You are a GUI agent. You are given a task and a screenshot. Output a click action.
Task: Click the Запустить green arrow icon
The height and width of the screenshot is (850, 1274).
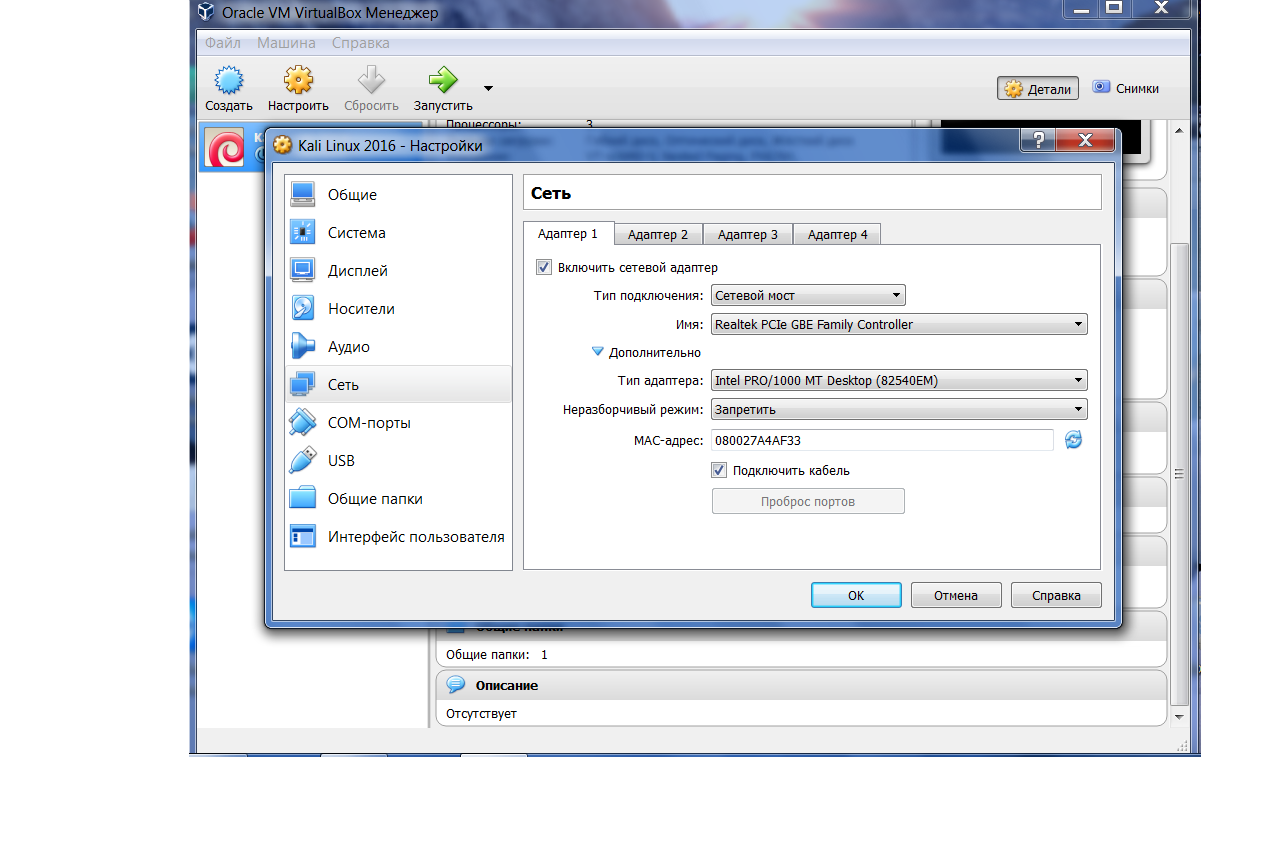pyautogui.click(x=442, y=81)
